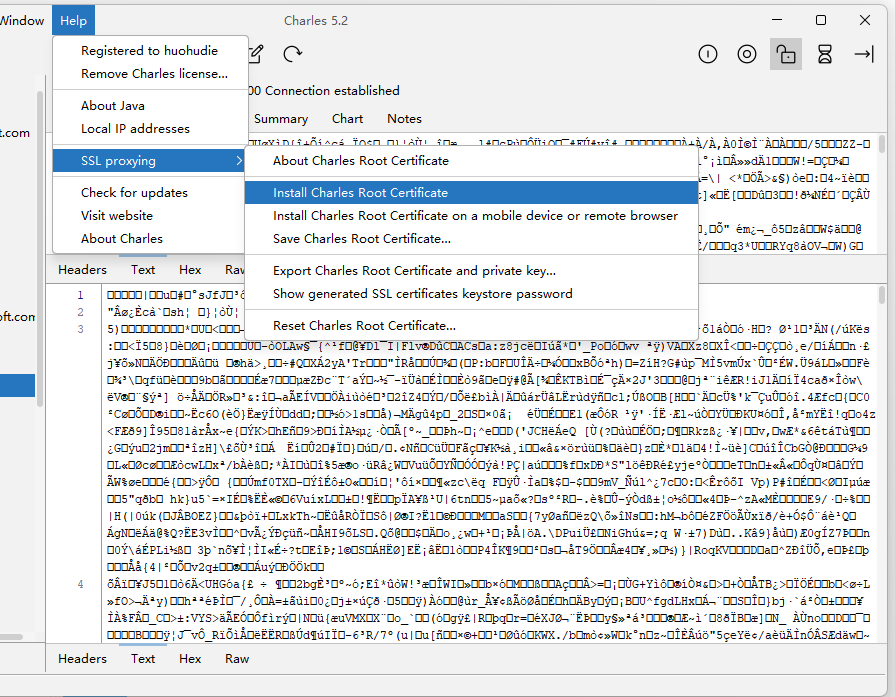Select Visit website menu item

pos(117,216)
